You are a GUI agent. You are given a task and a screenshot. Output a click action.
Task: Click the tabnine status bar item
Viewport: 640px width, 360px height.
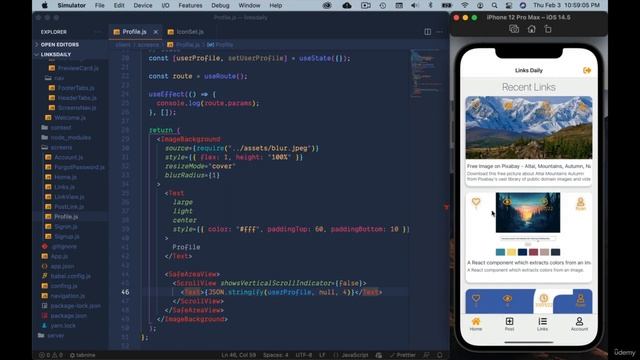tap(82, 355)
